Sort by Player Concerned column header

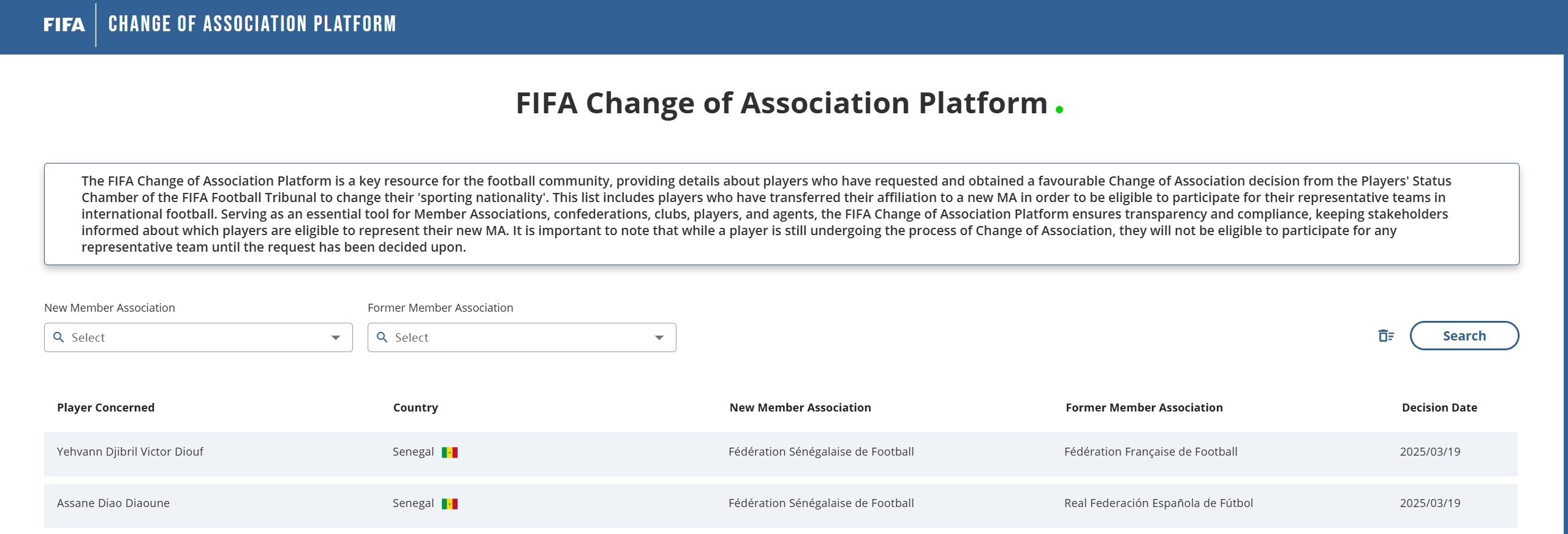(x=106, y=407)
